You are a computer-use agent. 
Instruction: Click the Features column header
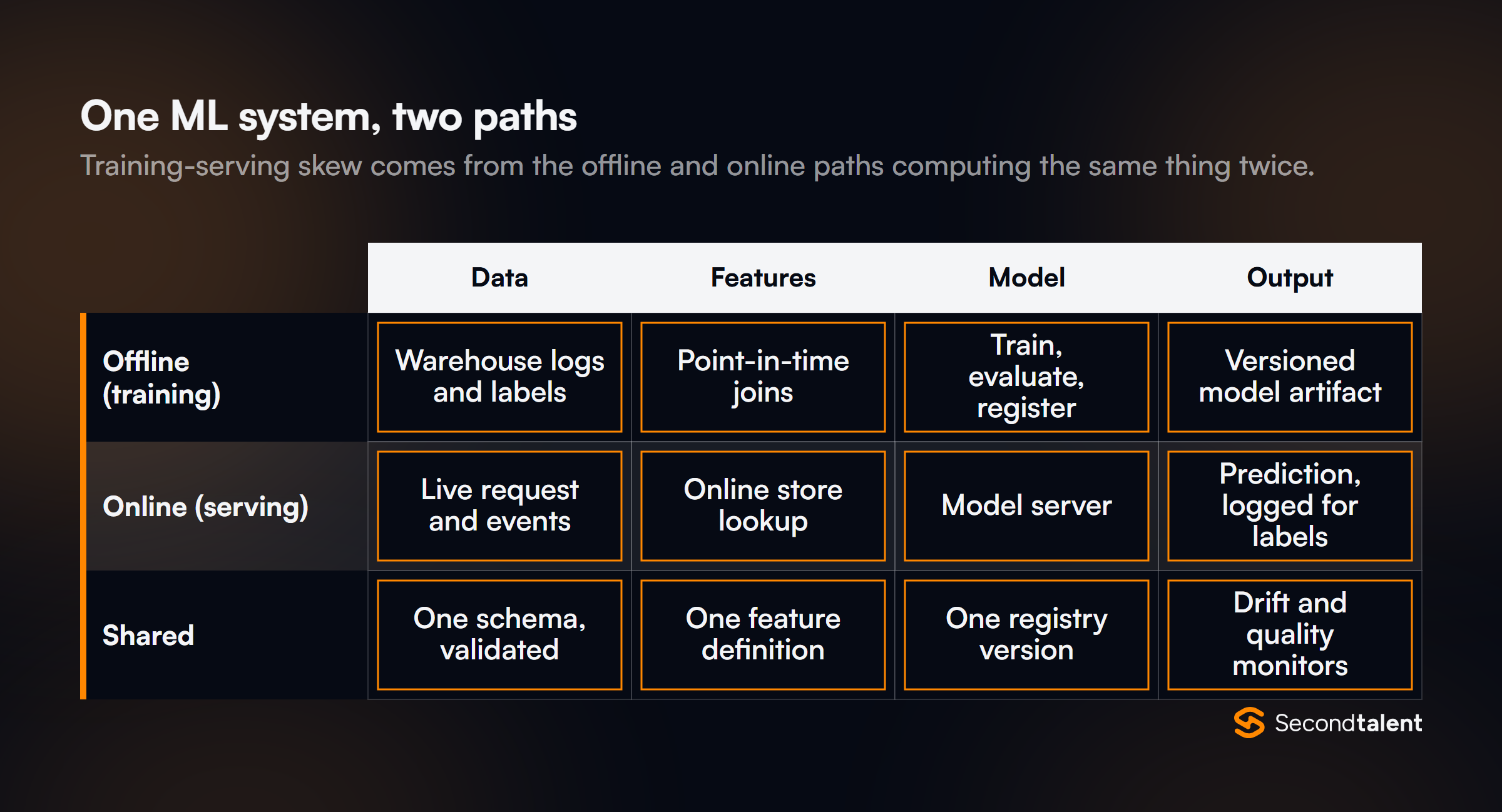point(763,278)
